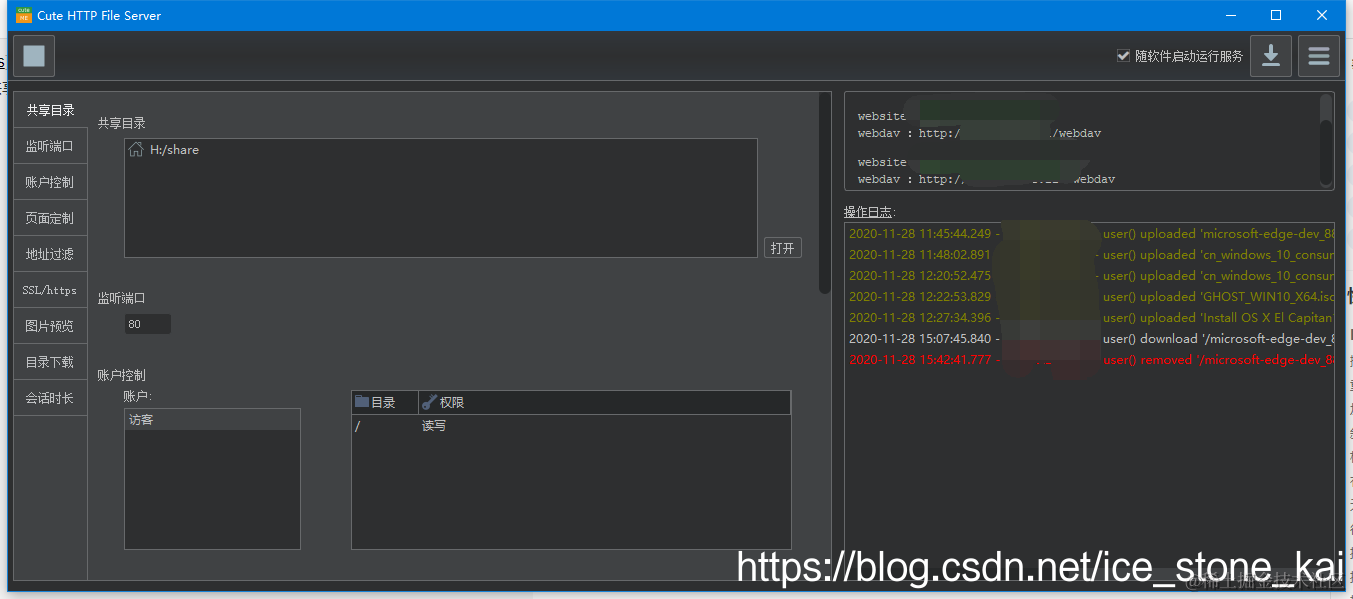Maximize the Cute HTTP File Server window
The width and height of the screenshot is (1353, 599).
point(1276,15)
